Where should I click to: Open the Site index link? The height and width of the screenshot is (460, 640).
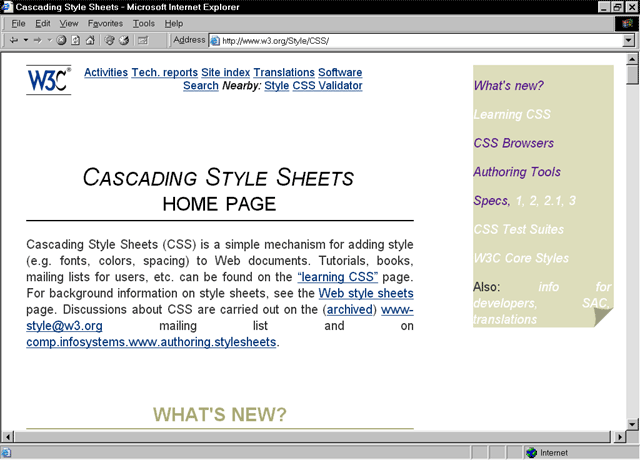225,72
